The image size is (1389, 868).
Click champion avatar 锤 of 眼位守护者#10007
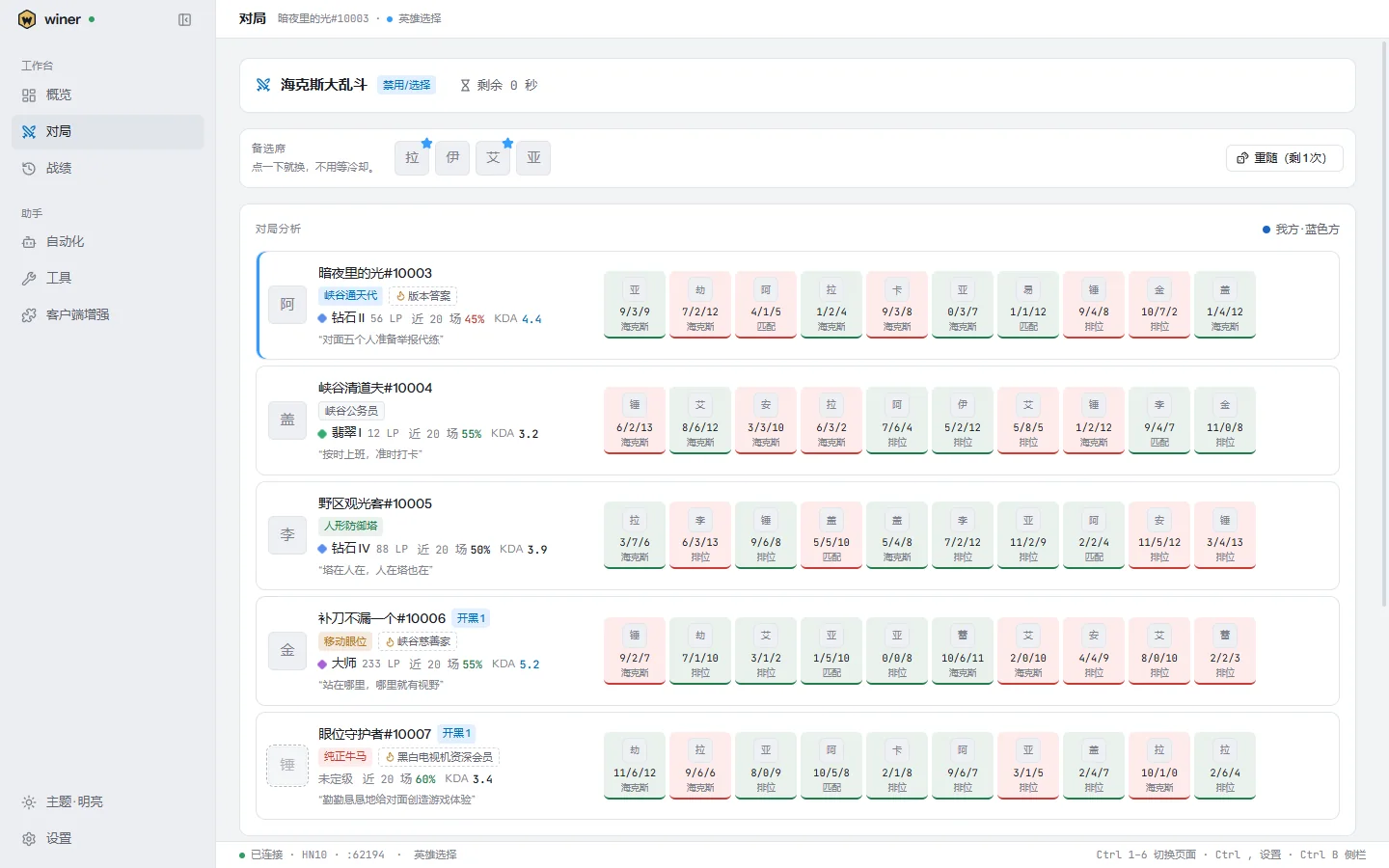point(287,765)
